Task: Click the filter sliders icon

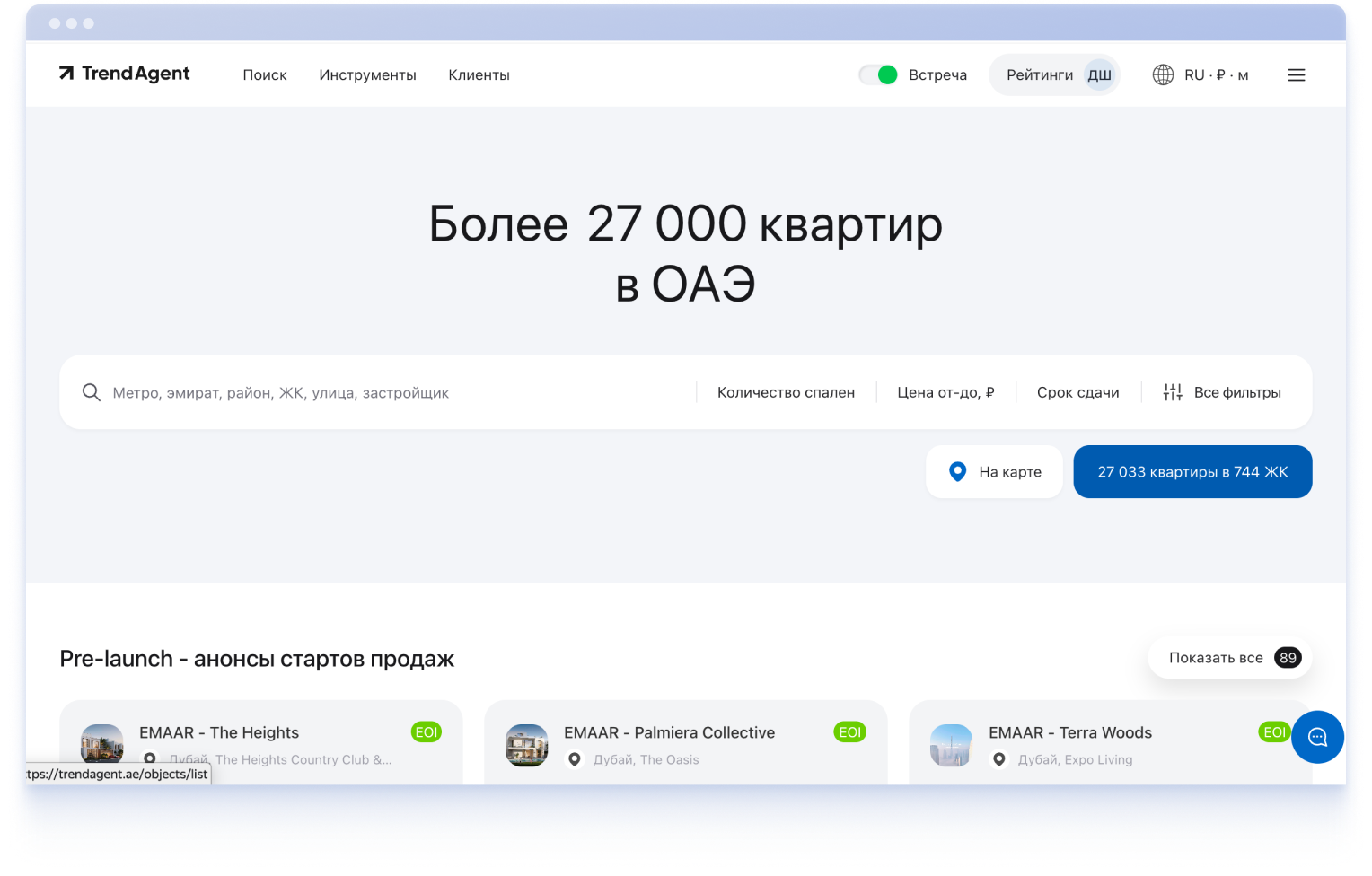Action: [1173, 392]
